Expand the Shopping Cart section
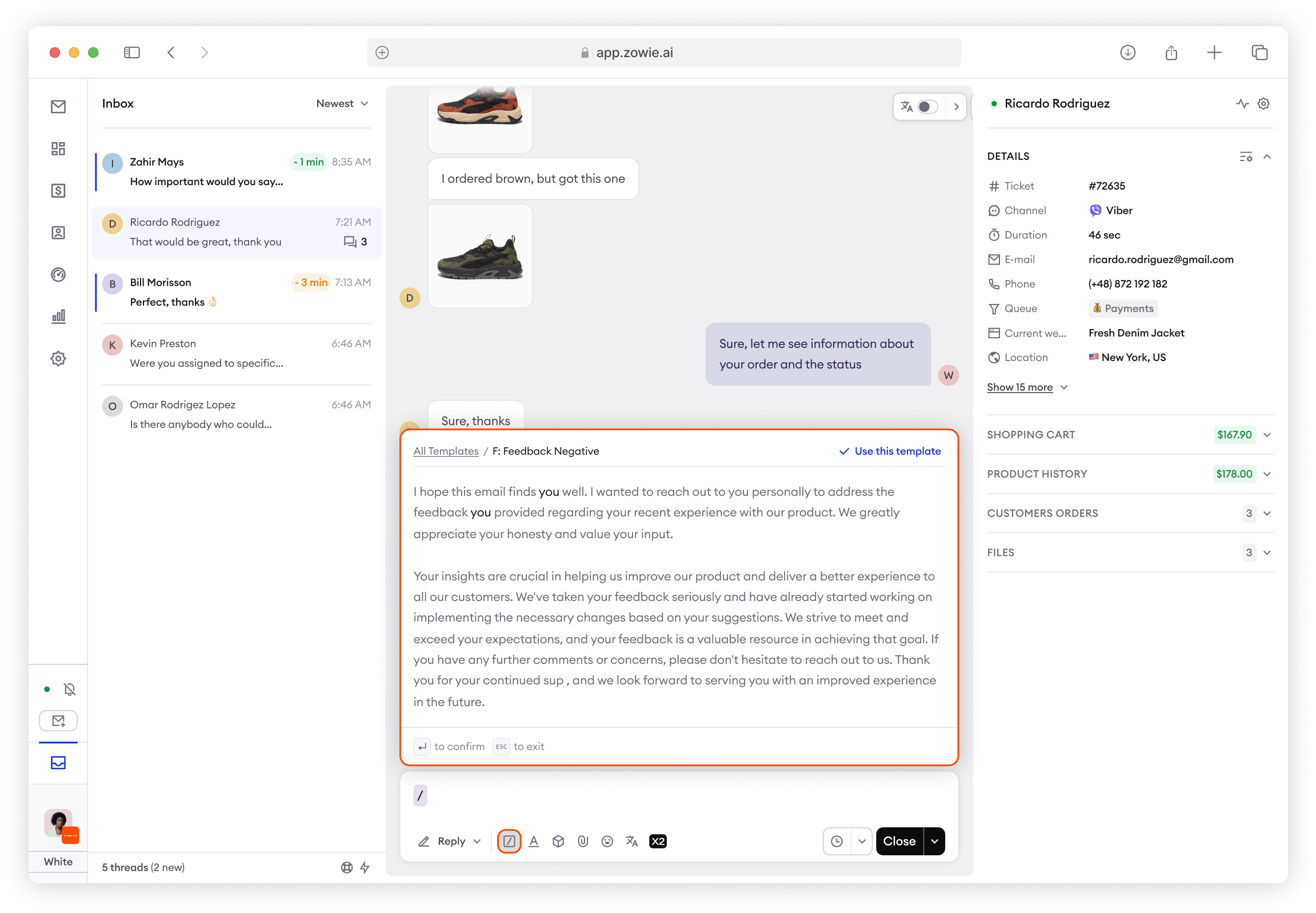Viewport: 1316px width, 913px height. [x=1267, y=435]
